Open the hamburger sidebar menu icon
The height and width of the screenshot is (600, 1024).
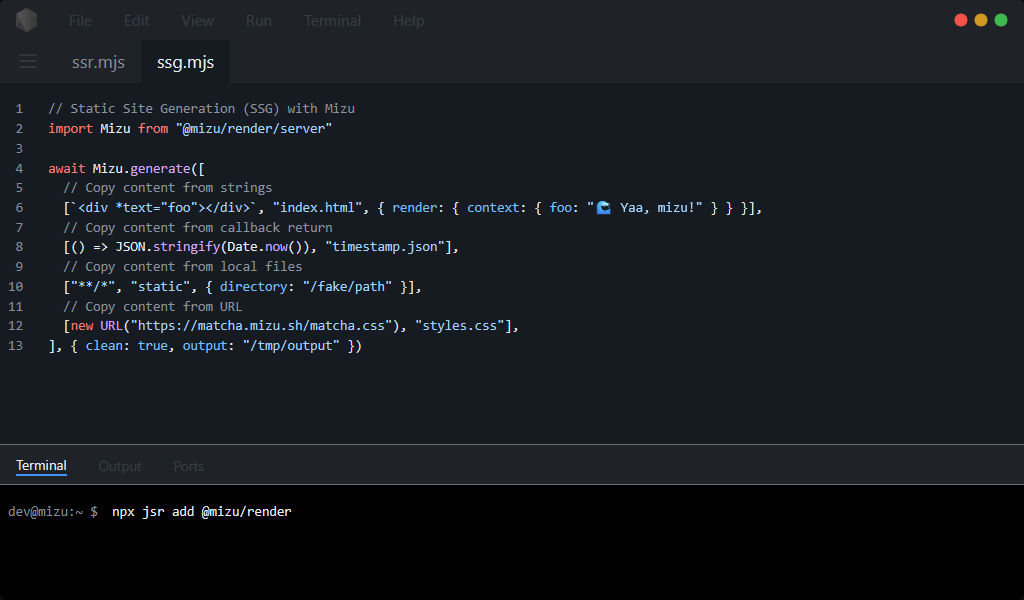(x=28, y=61)
